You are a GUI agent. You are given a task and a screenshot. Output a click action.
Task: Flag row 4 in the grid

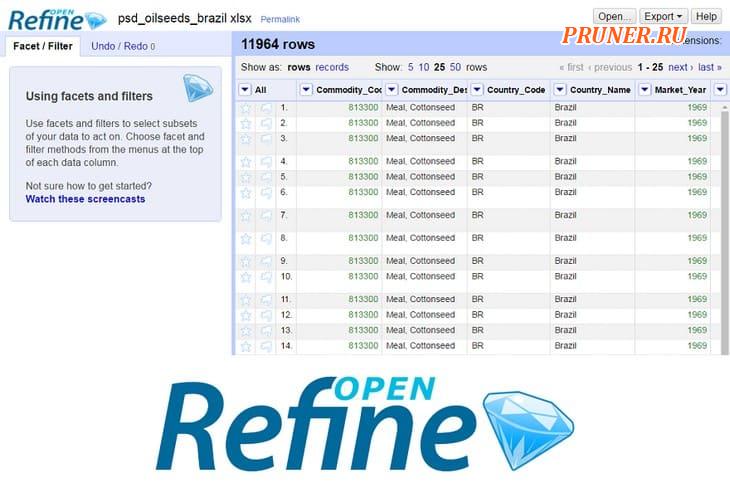tap(266, 161)
